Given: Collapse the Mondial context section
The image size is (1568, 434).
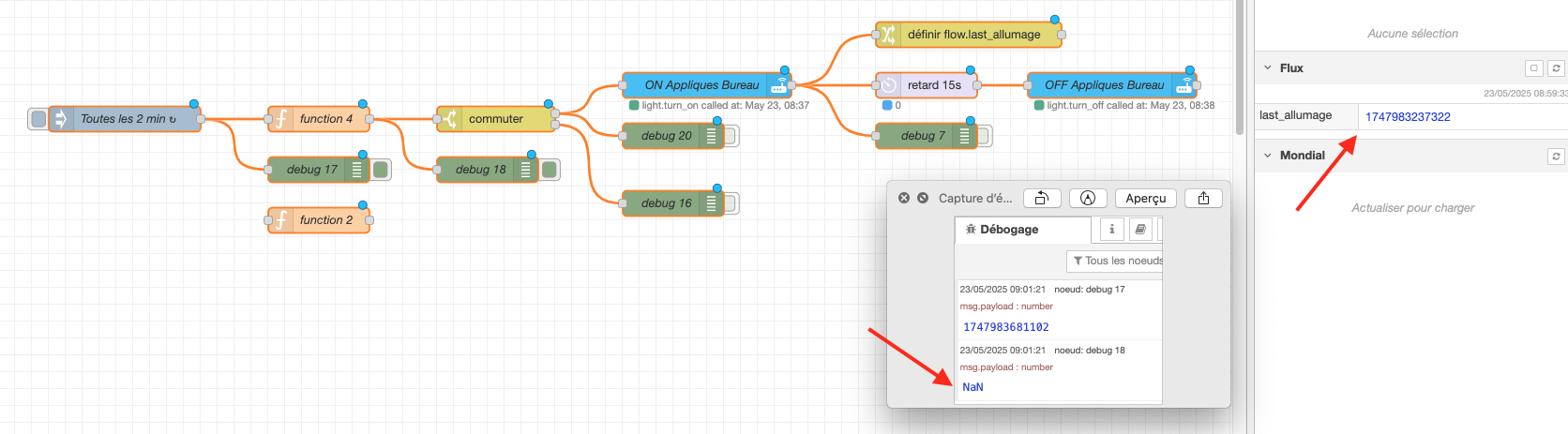Looking at the screenshot, I should tap(1268, 156).
